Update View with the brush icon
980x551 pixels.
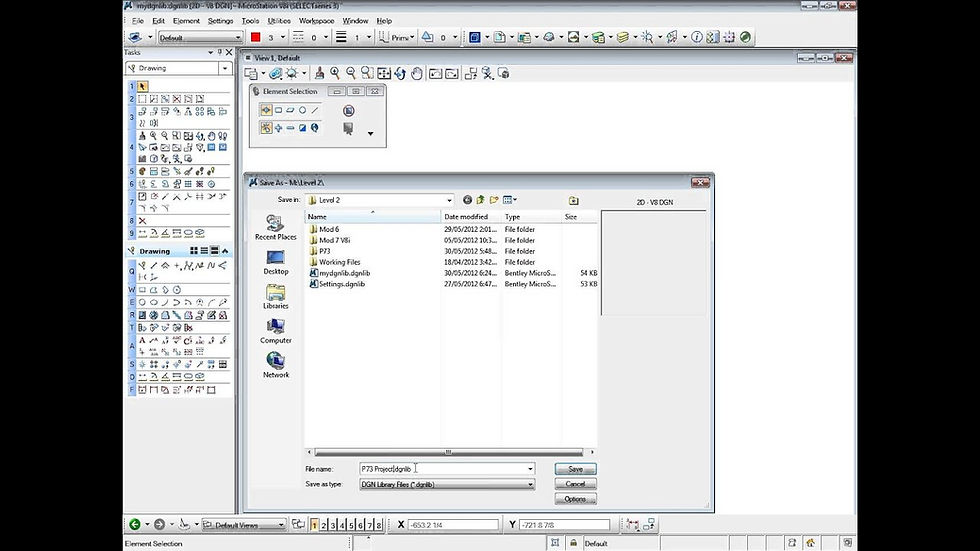coord(319,73)
